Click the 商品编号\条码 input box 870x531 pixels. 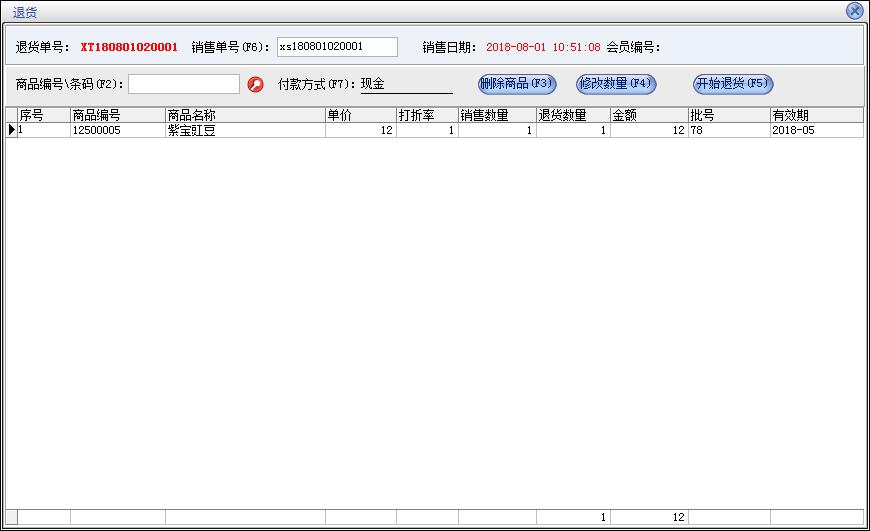pyautogui.click(x=184, y=84)
